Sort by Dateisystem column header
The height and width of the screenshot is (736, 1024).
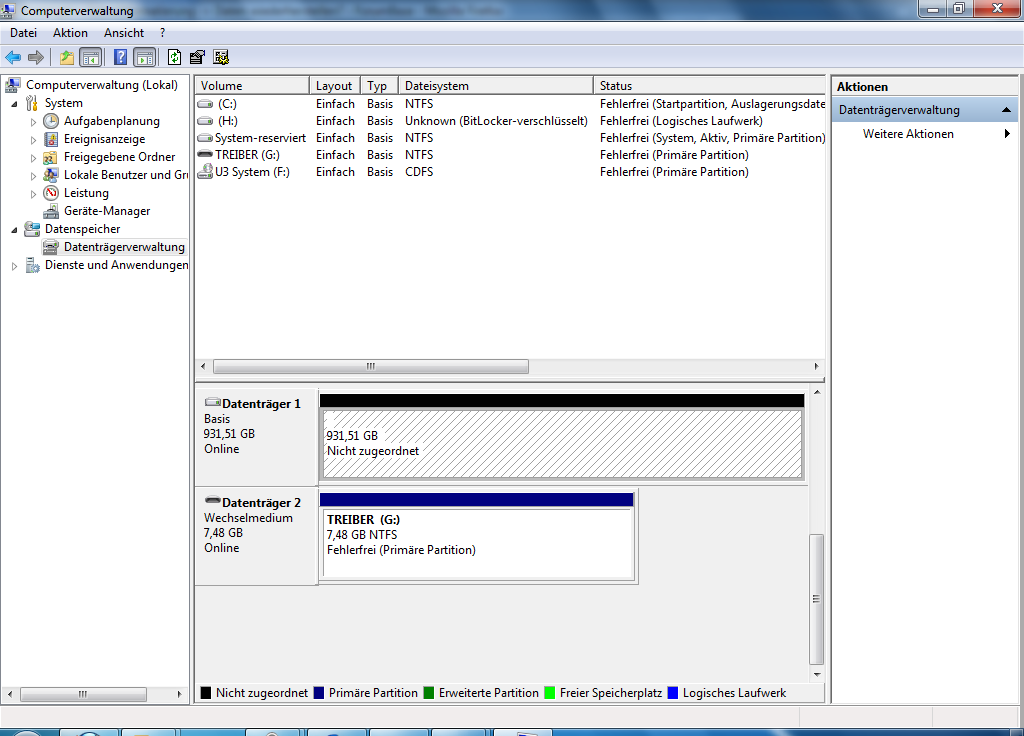pos(496,86)
